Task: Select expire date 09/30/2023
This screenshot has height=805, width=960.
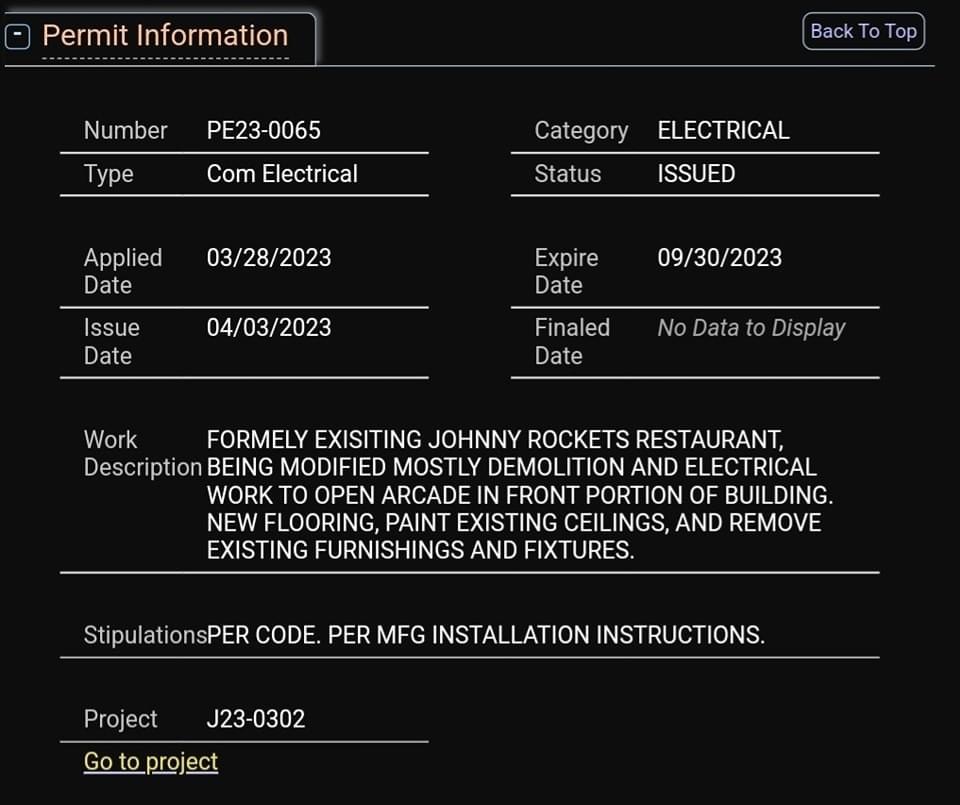Action: (x=719, y=258)
